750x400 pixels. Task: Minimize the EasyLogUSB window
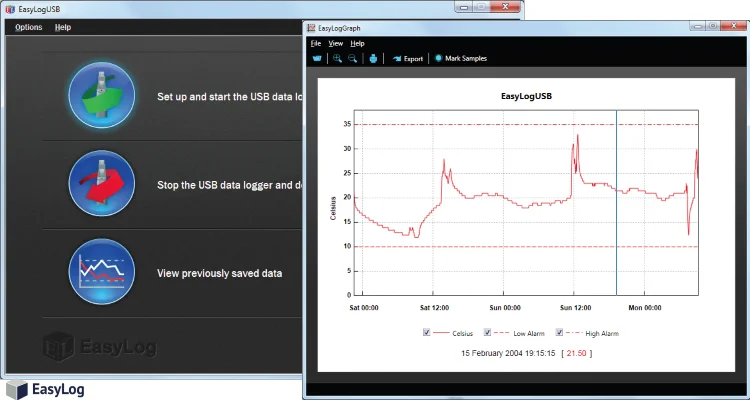463,7
